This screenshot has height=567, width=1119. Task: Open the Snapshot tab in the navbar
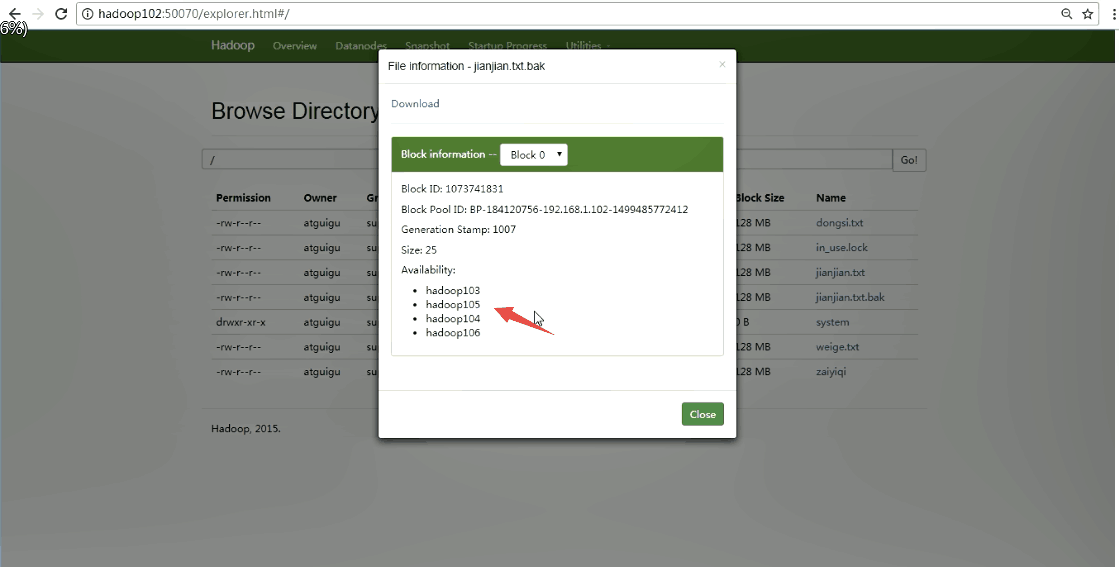point(427,45)
